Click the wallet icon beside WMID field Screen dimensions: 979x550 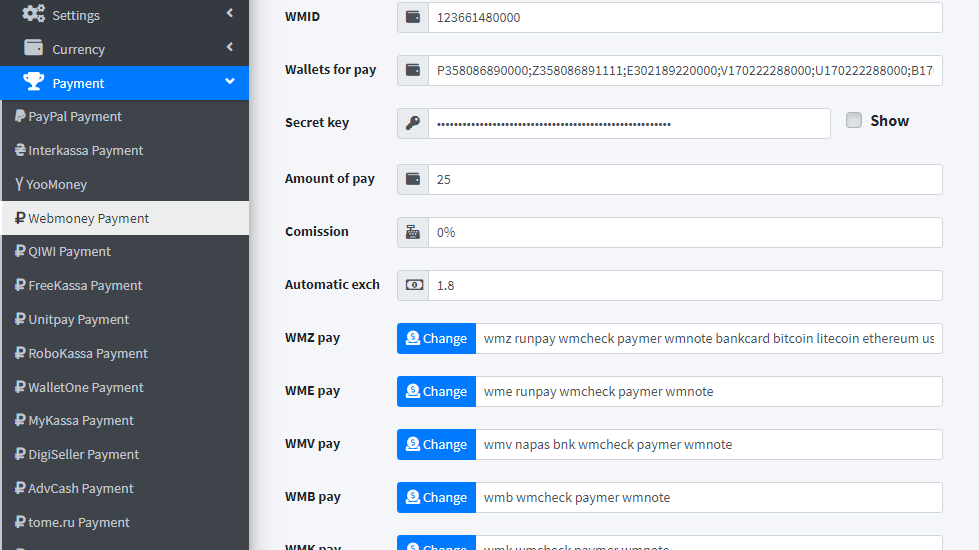(x=413, y=17)
